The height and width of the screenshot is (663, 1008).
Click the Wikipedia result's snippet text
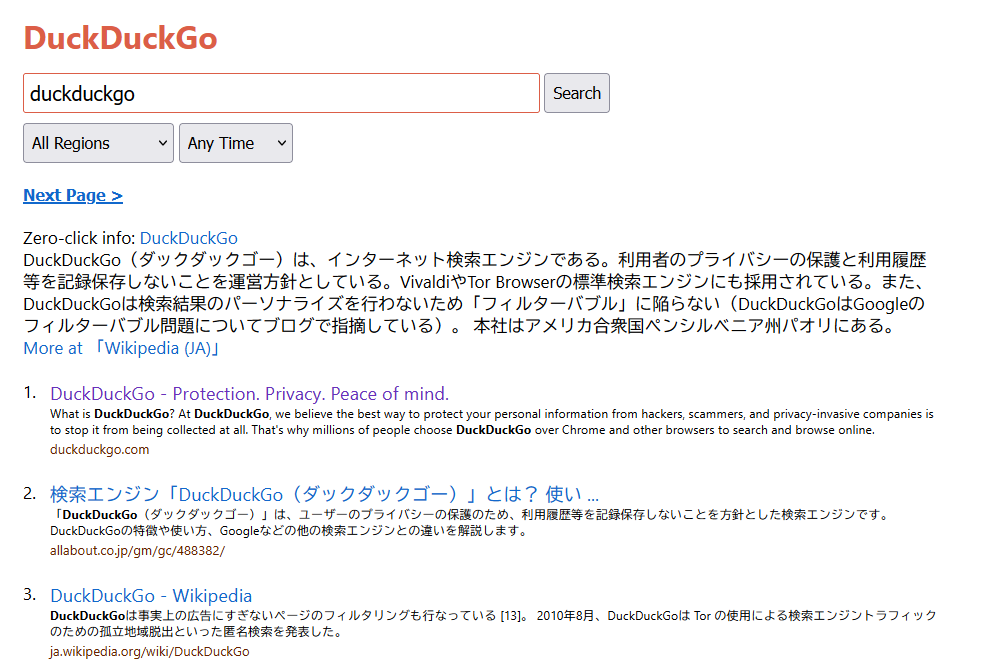pyautogui.click(x=492, y=623)
